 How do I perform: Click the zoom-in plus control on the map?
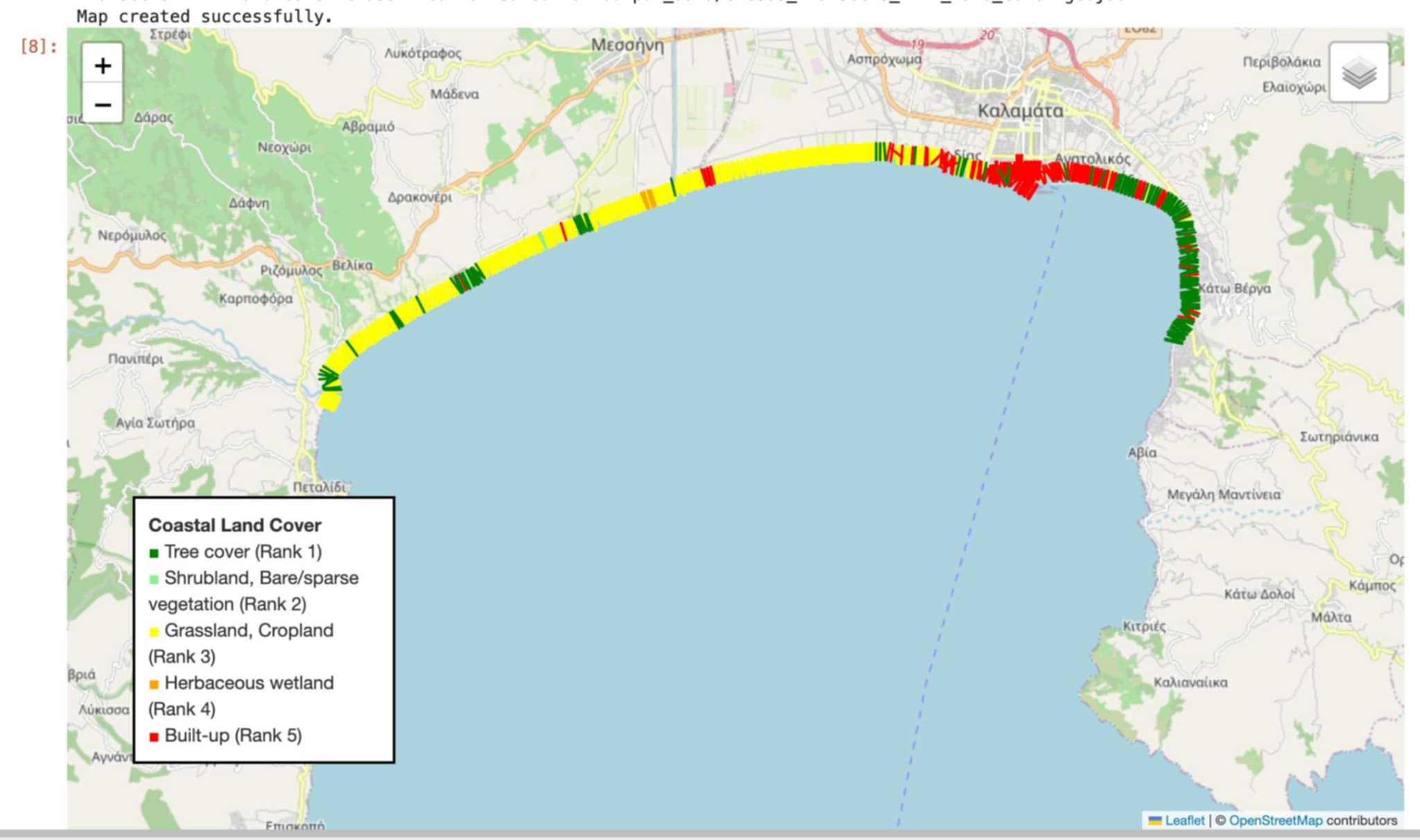pyautogui.click(x=103, y=66)
